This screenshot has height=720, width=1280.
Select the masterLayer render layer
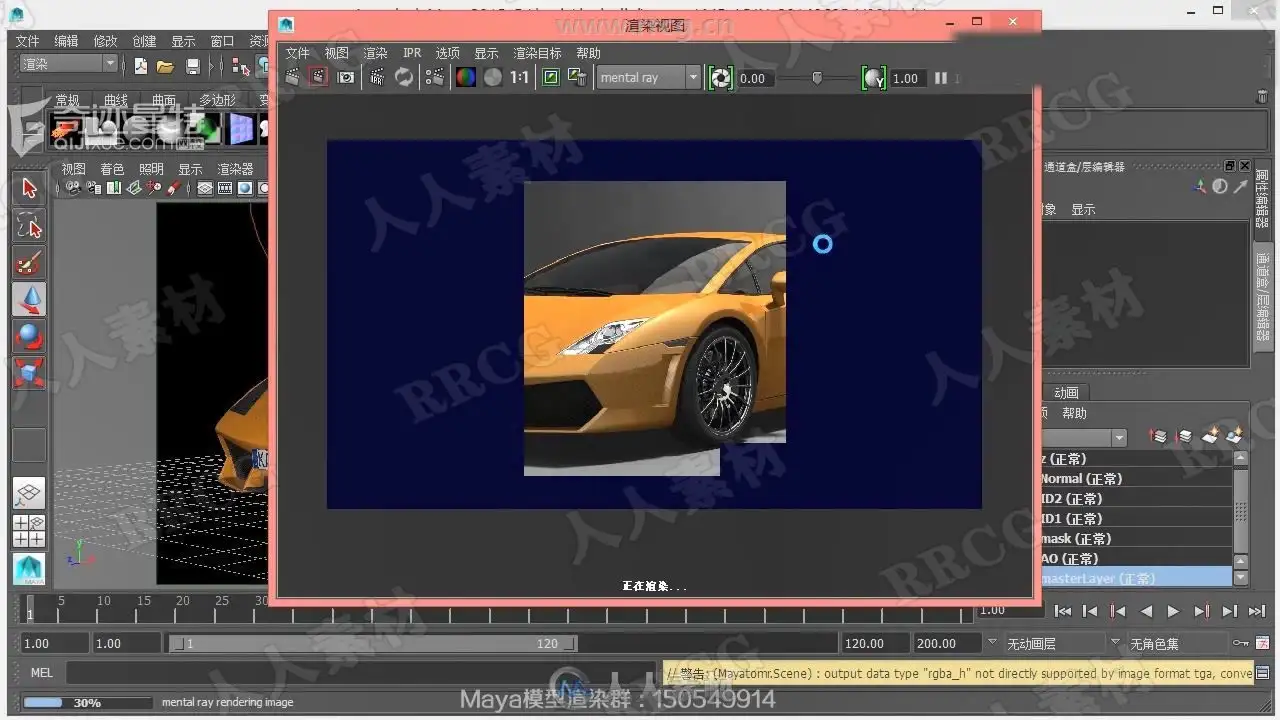(1136, 578)
